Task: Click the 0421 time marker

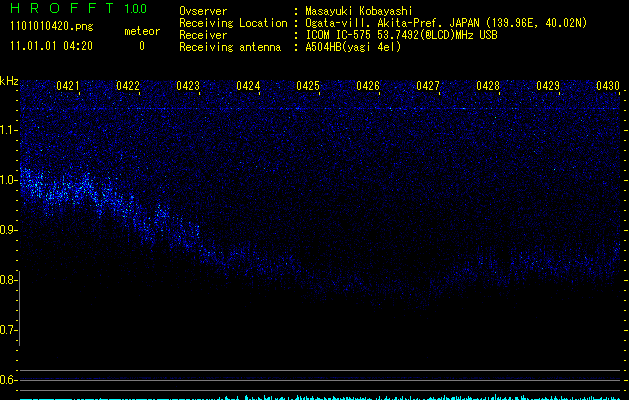Action: (x=68, y=86)
